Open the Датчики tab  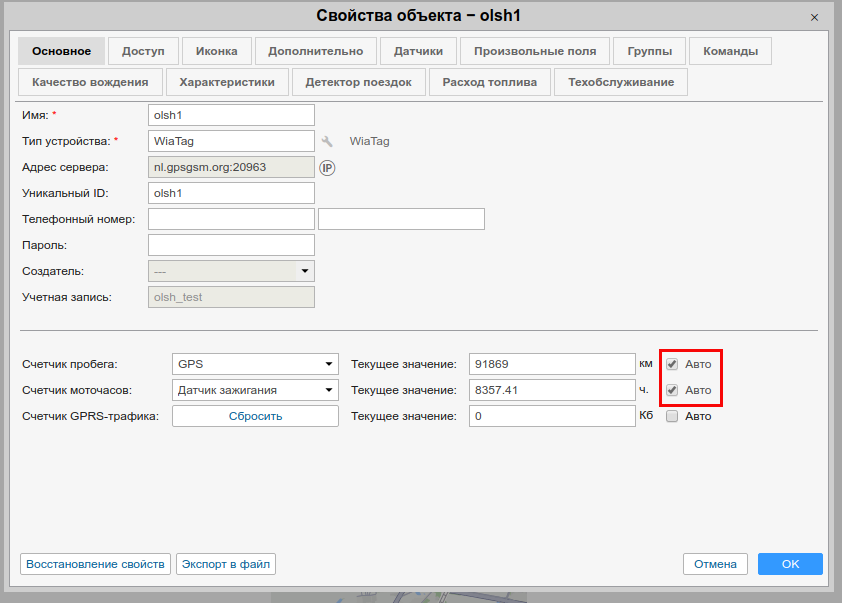point(418,51)
